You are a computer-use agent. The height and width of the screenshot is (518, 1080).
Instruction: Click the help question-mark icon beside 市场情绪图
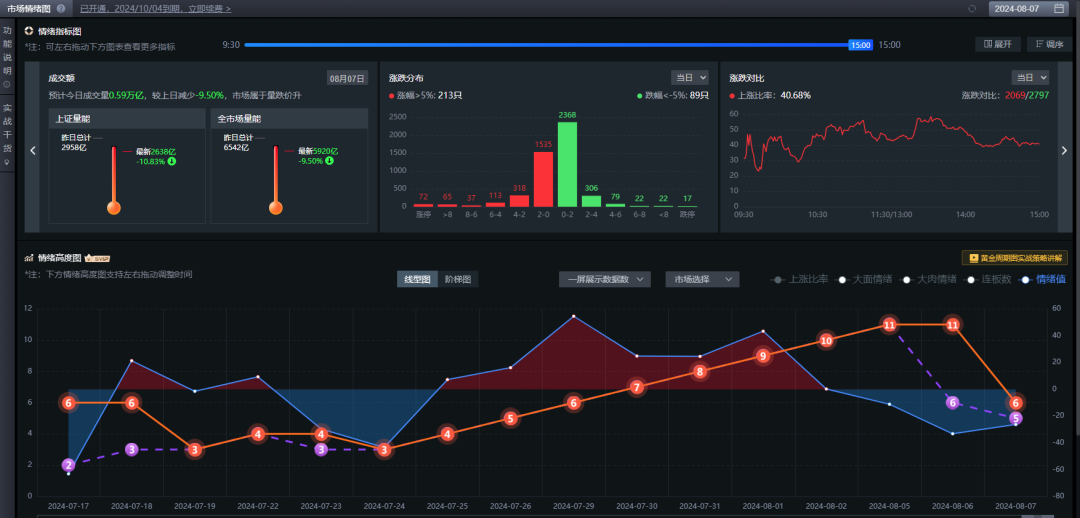pos(61,9)
